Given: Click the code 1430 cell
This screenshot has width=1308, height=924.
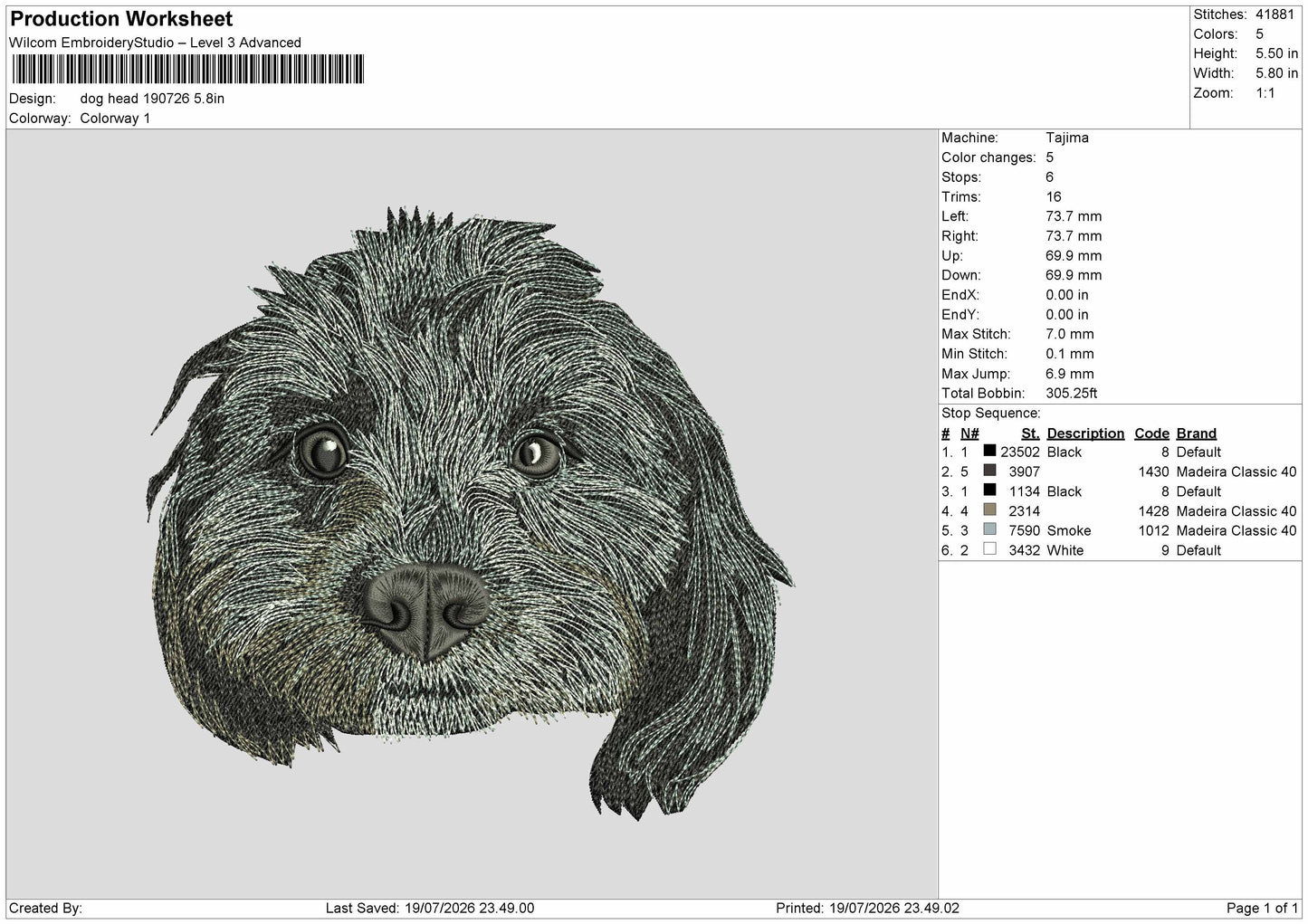Looking at the screenshot, I should (1153, 472).
